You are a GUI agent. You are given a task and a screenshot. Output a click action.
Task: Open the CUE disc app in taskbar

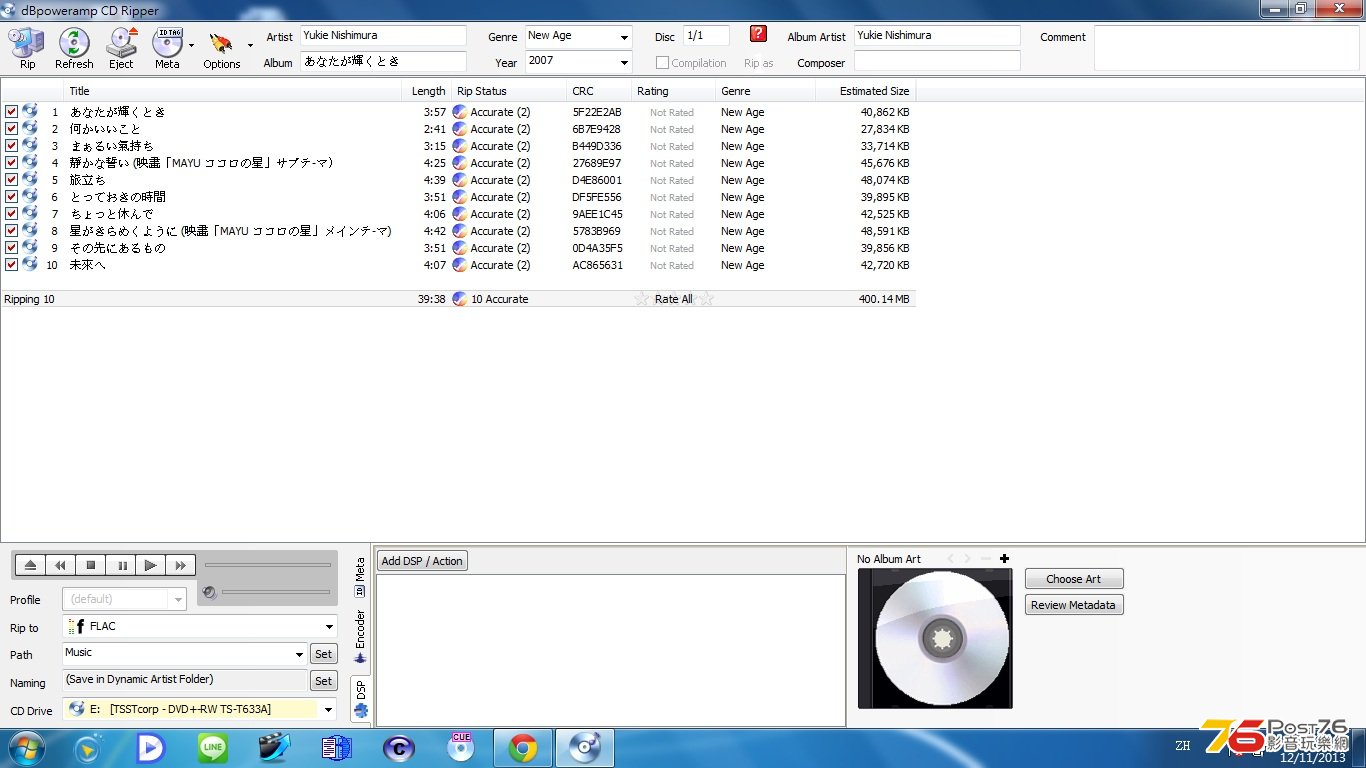tap(460, 748)
